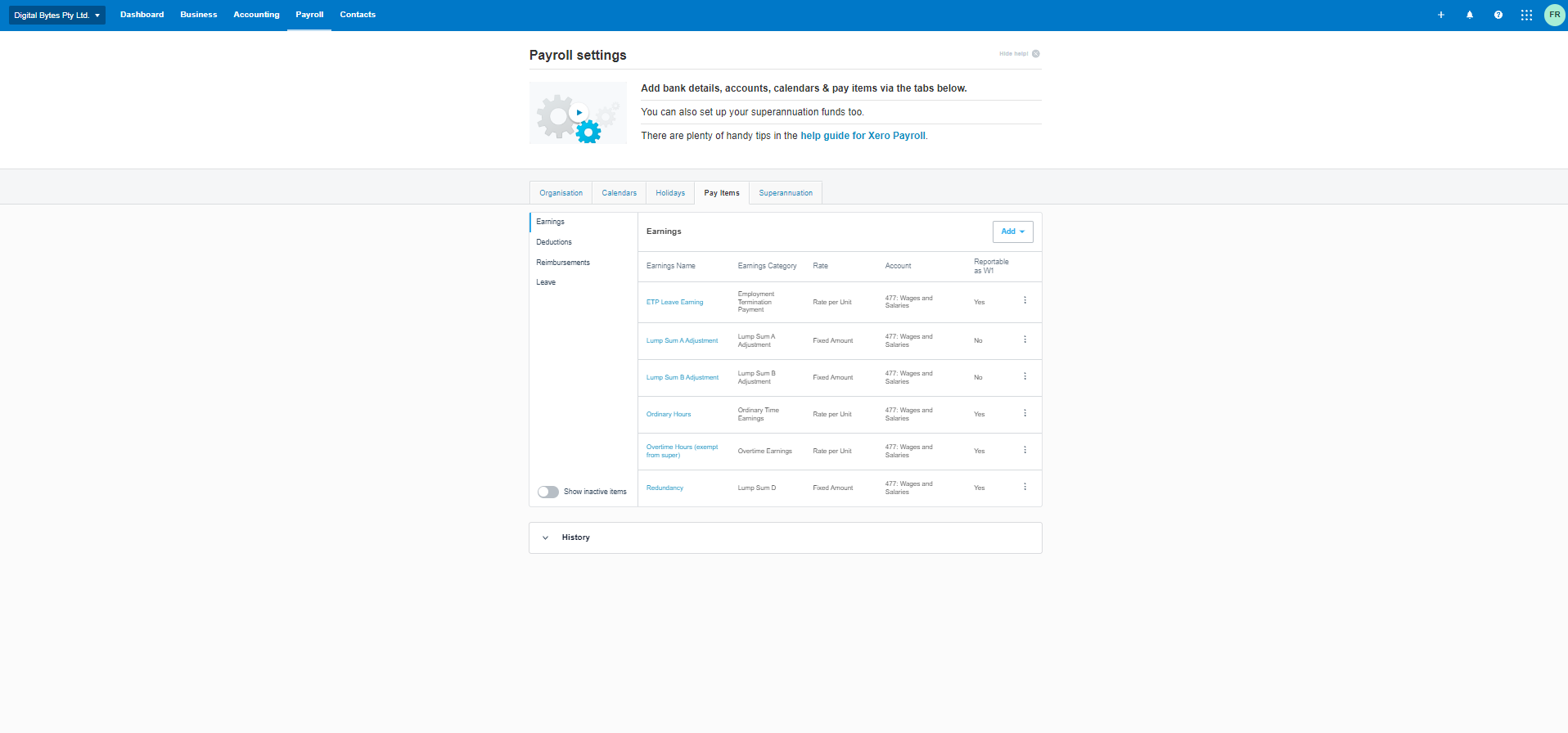Viewport: 1568px width, 733px height.
Task: Open the notifications bell
Action: pos(1470,15)
